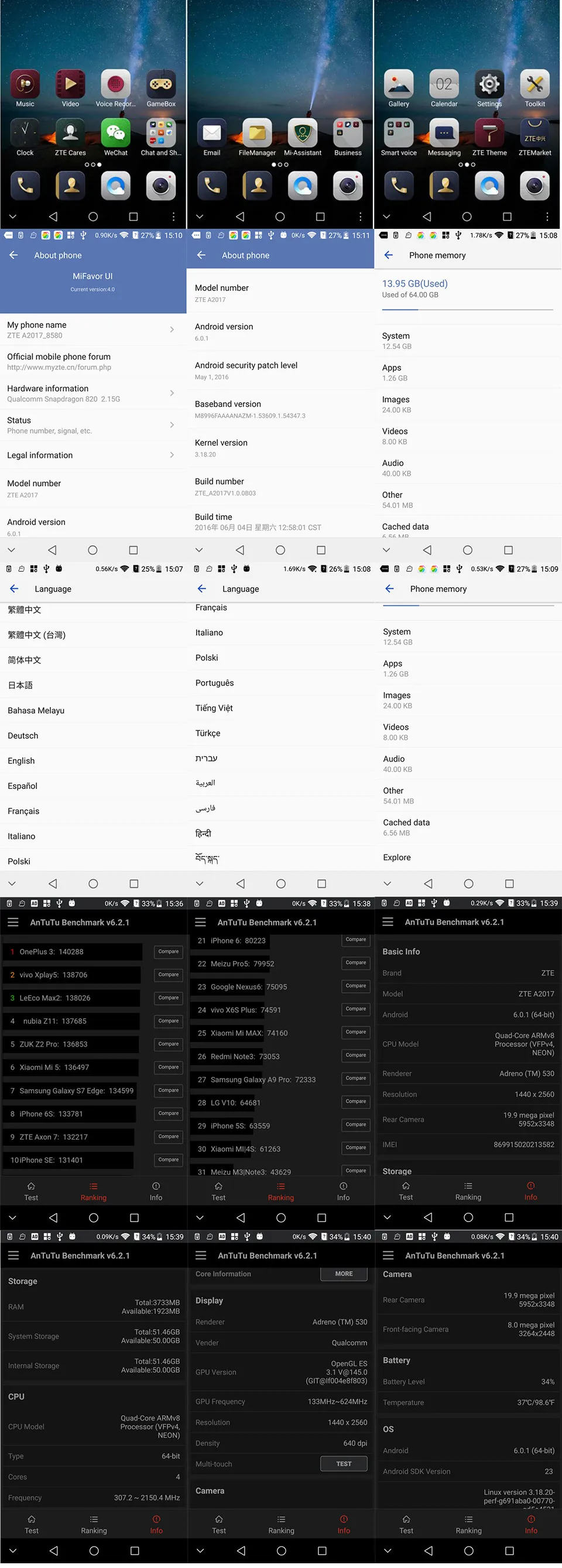Compare with Samsung Galaxy S7 Edge
The image size is (562, 1568).
[169, 1090]
